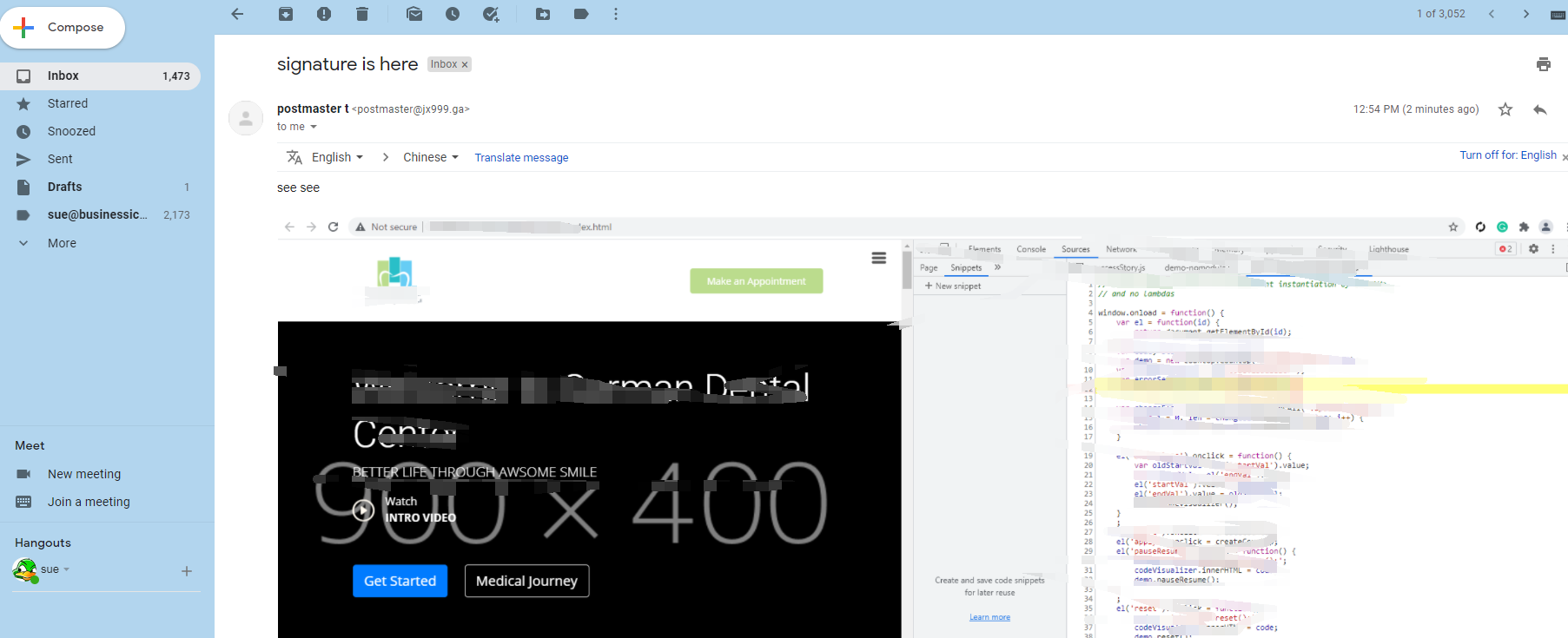Viewport: 1568px width, 638px height.
Task: Expand the More section in sidebar
Action: (62, 243)
